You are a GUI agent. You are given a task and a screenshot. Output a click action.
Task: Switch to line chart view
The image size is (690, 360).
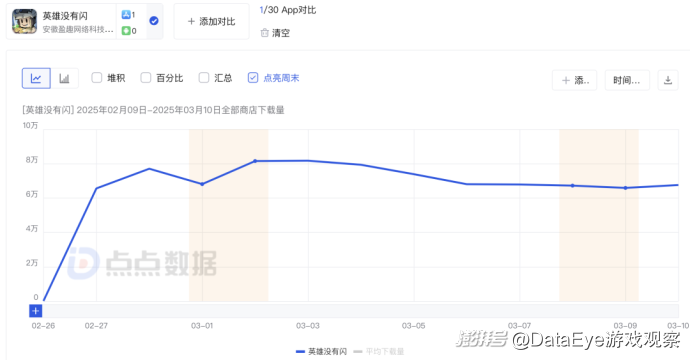(36, 78)
